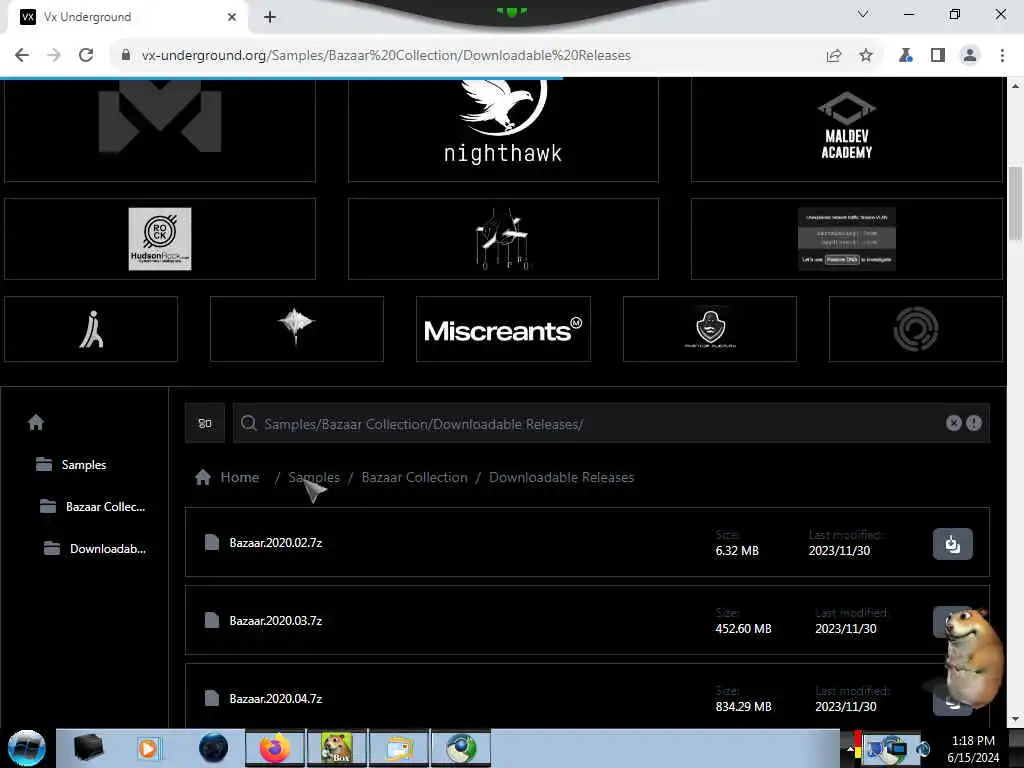Open the hamster Box taskbar app
The height and width of the screenshot is (768, 1024).
click(x=336, y=748)
